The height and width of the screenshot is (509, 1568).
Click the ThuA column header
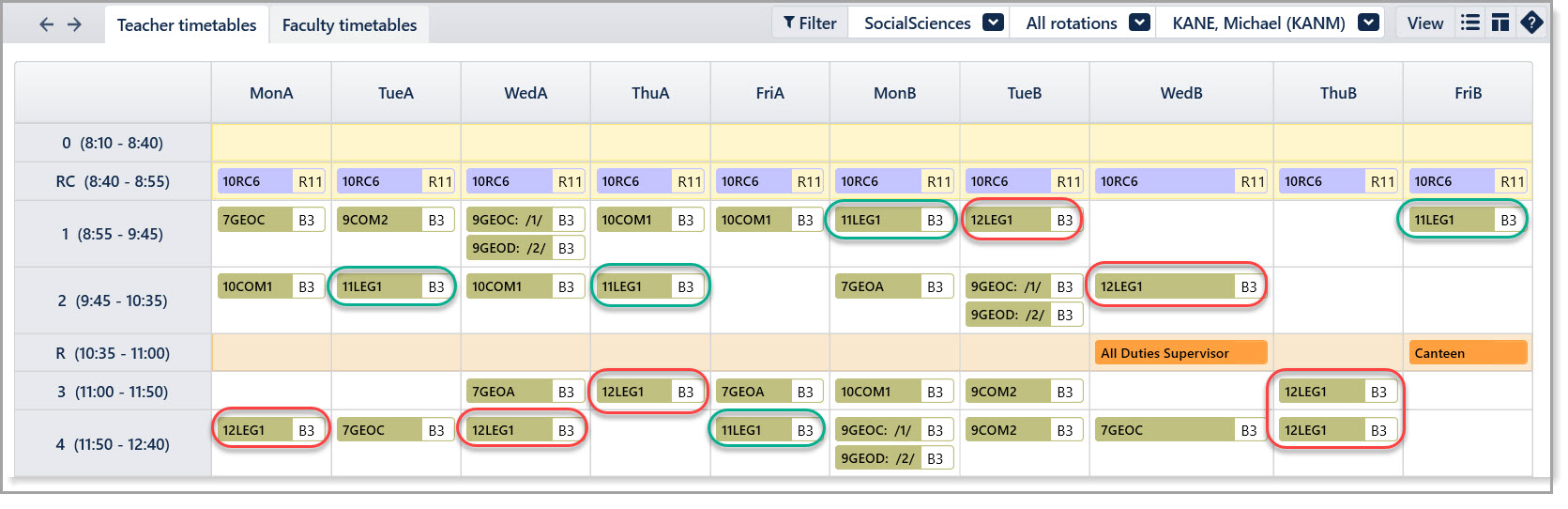[650, 93]
